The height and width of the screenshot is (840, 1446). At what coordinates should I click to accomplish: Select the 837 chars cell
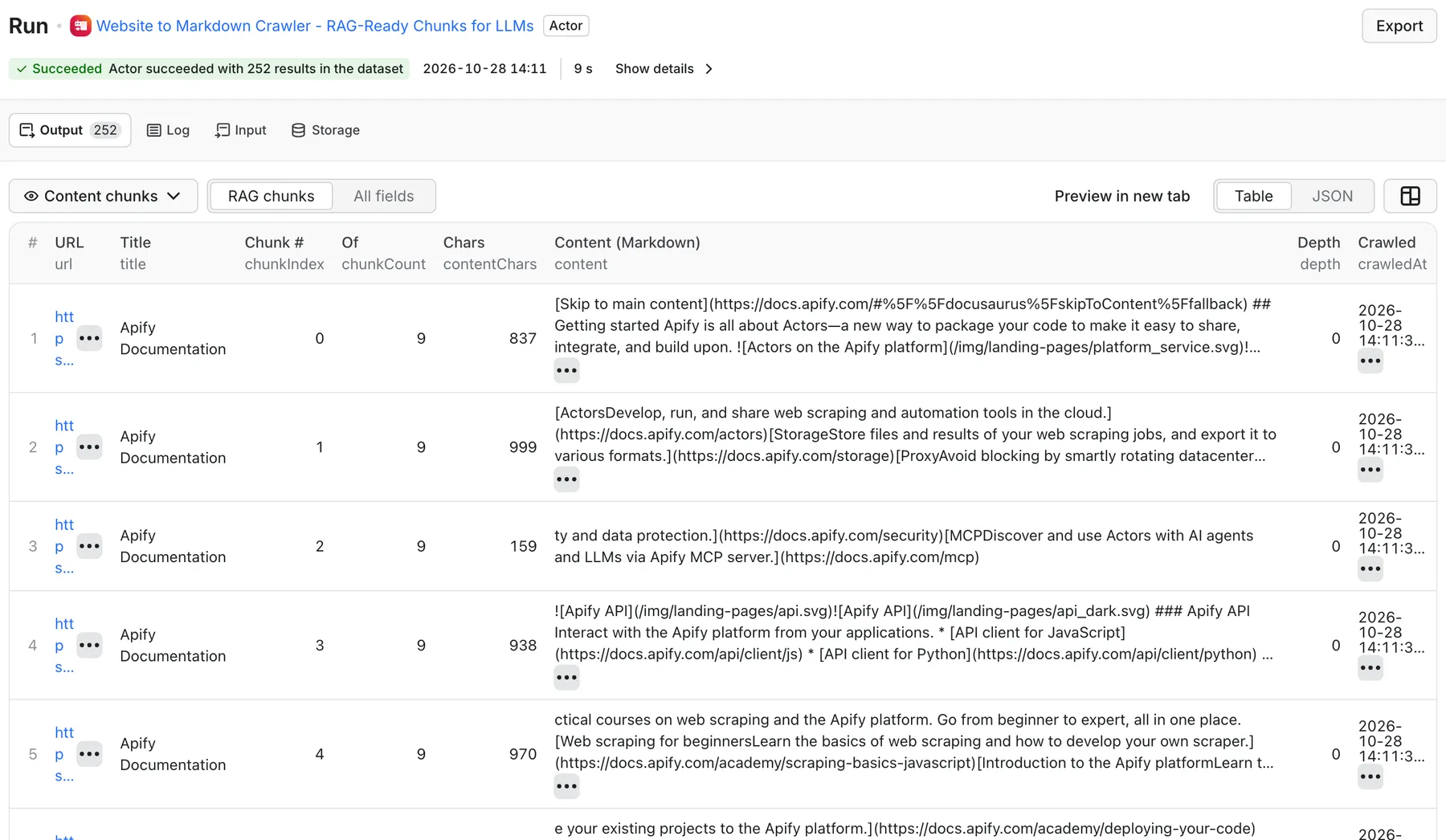click(x=522, y=338)
